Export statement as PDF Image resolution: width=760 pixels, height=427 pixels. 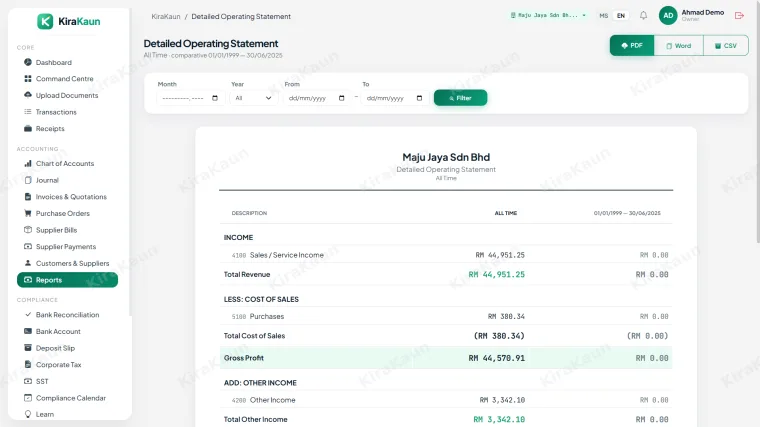coord(632,46)
